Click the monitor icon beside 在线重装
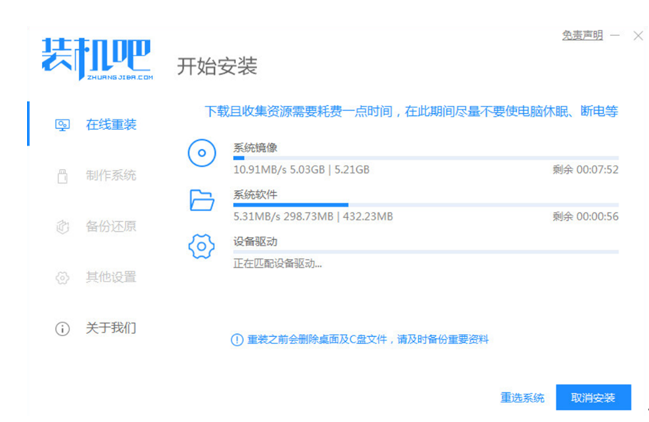Image resolution: width=649 pixels, height=422 pixels. tap(62, 125)
